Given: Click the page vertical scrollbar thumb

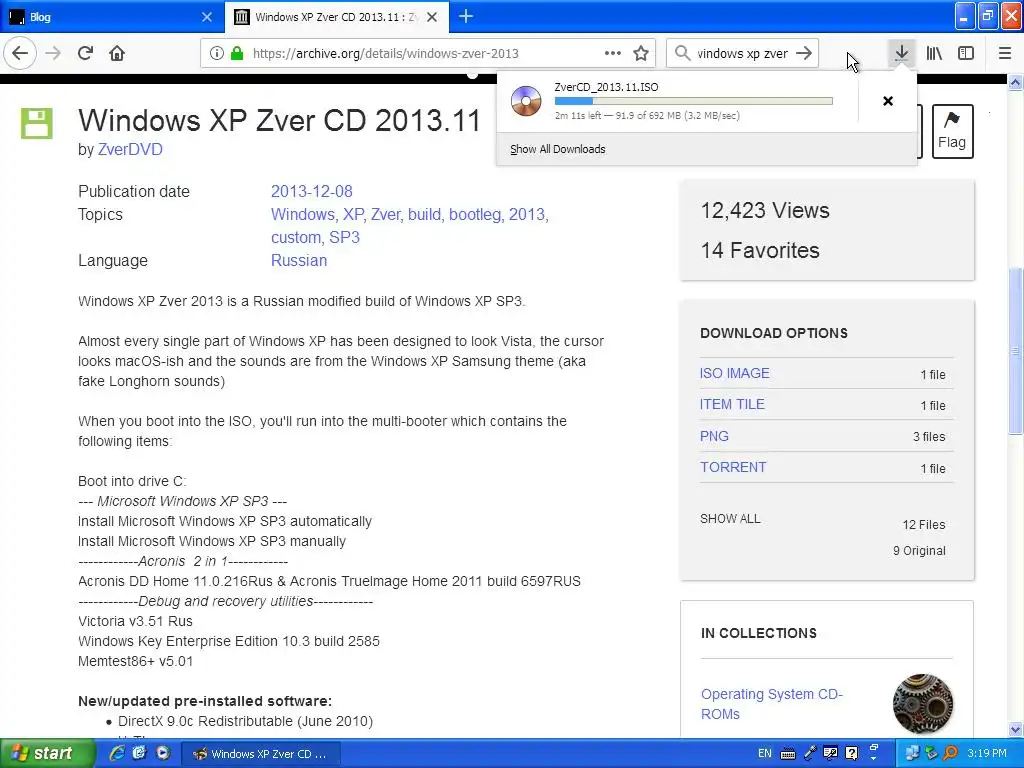Looking at the screenshot, I should coord(1016,351).
